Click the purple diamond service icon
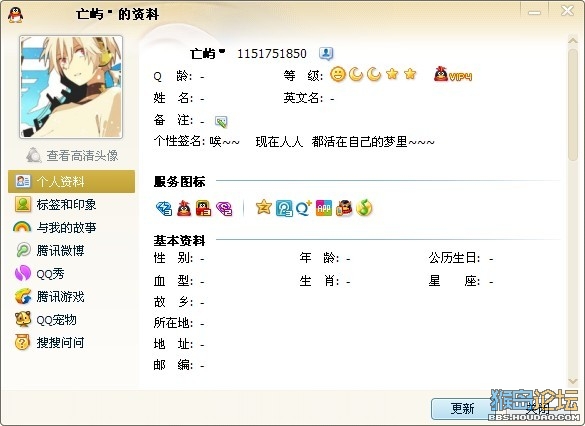The height and width of the screenshot is (426, 585). (224, 209)
